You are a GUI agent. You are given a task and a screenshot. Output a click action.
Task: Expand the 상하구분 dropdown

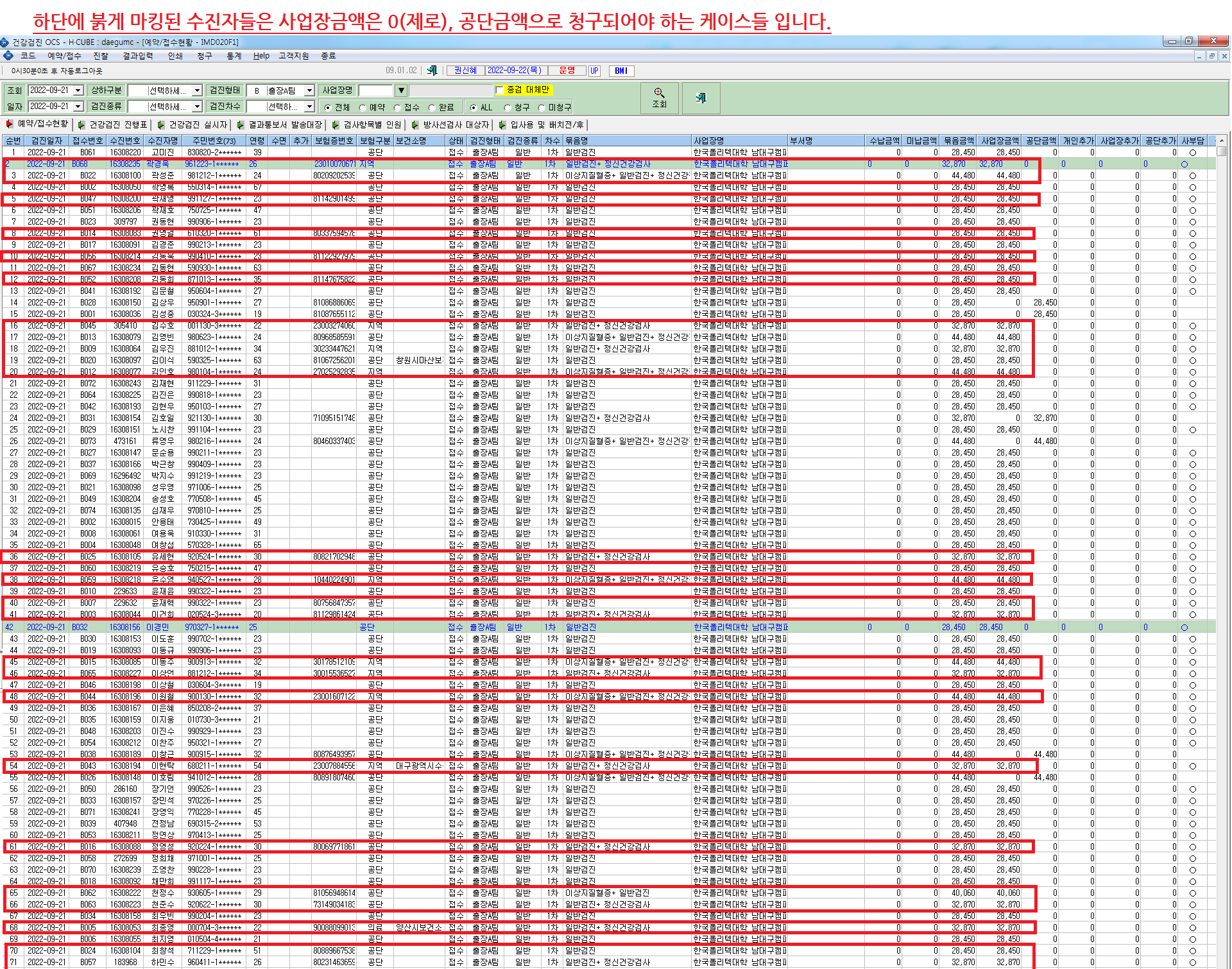point(198,90)
